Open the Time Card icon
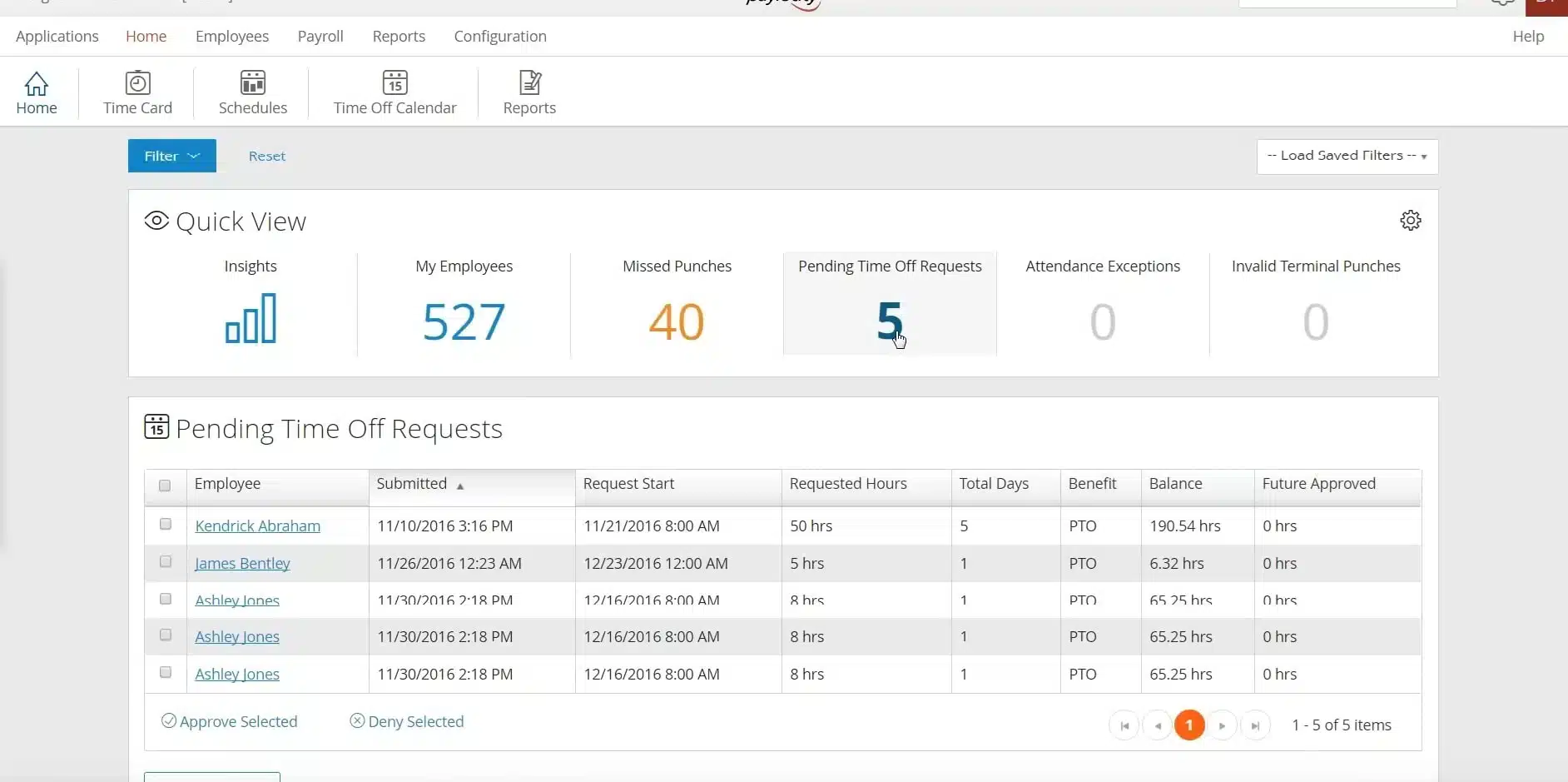The image size is (1568, 782). (137, 83)
